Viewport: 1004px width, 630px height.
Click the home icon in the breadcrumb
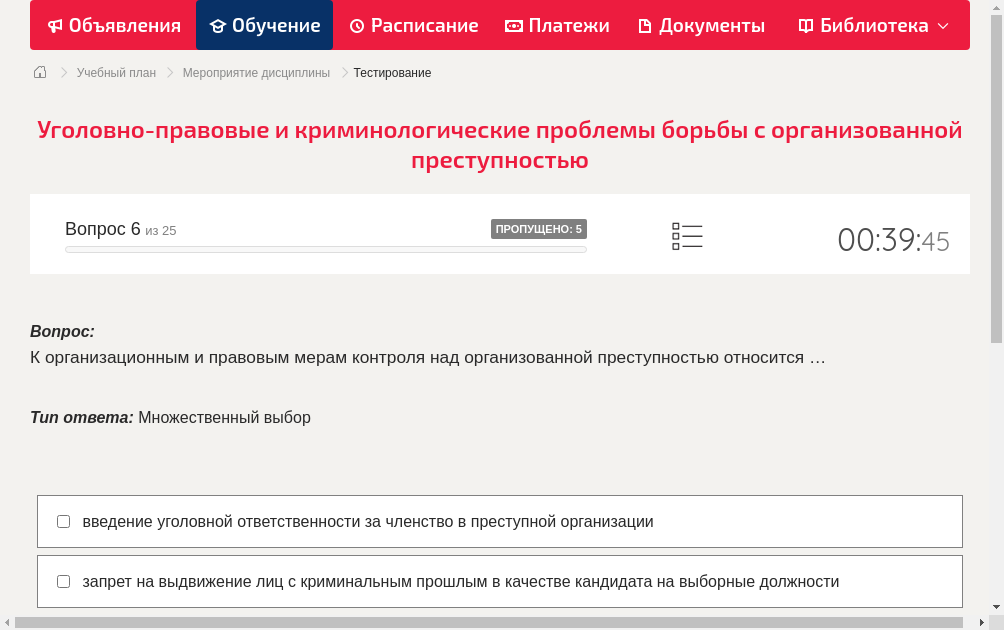click(x=39, y=72)
